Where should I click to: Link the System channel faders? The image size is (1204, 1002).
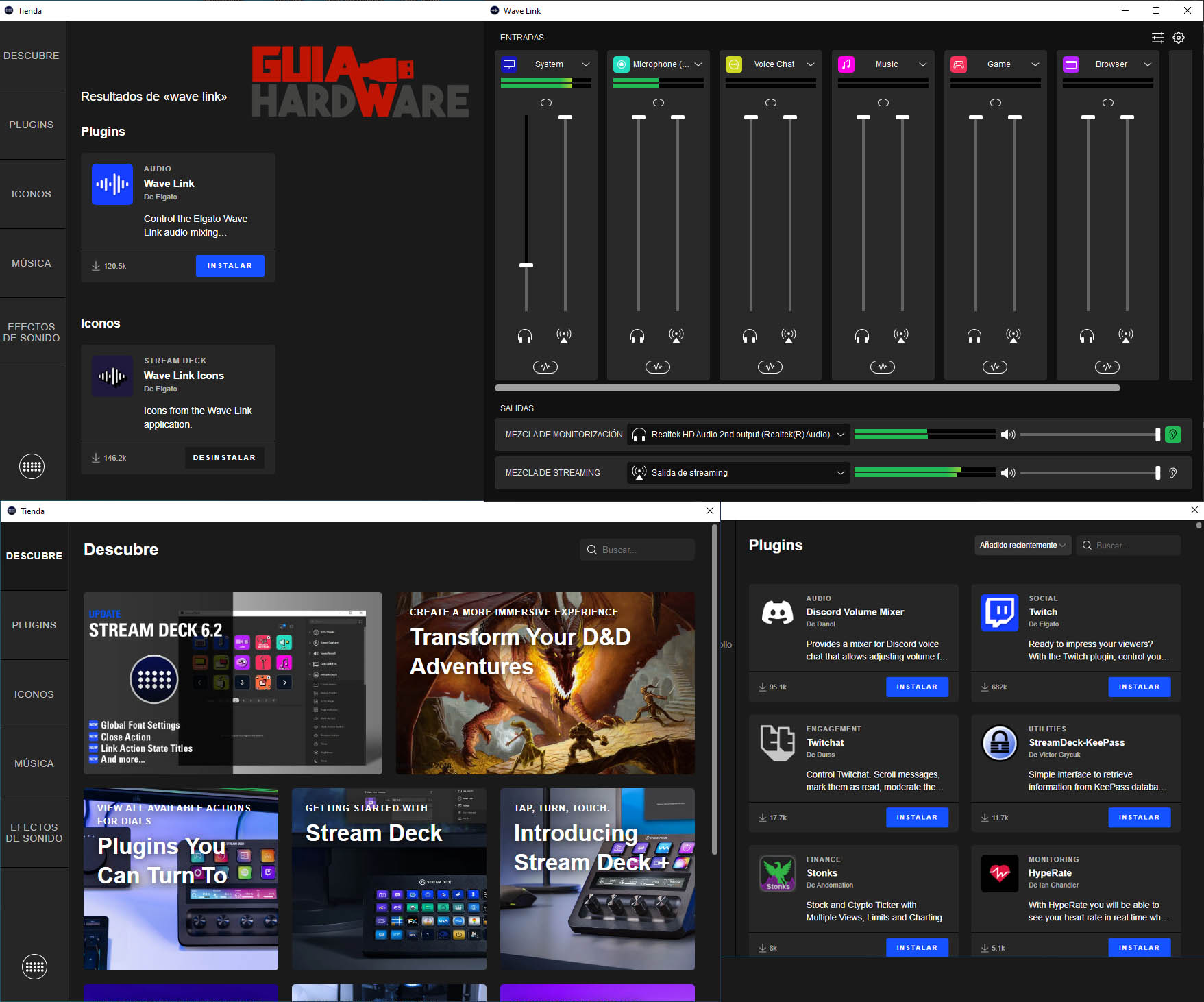pos(546,103)
